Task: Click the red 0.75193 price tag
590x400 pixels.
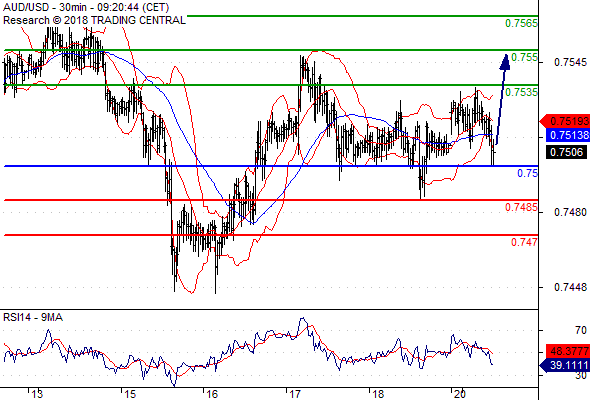Action: (565, 121)
